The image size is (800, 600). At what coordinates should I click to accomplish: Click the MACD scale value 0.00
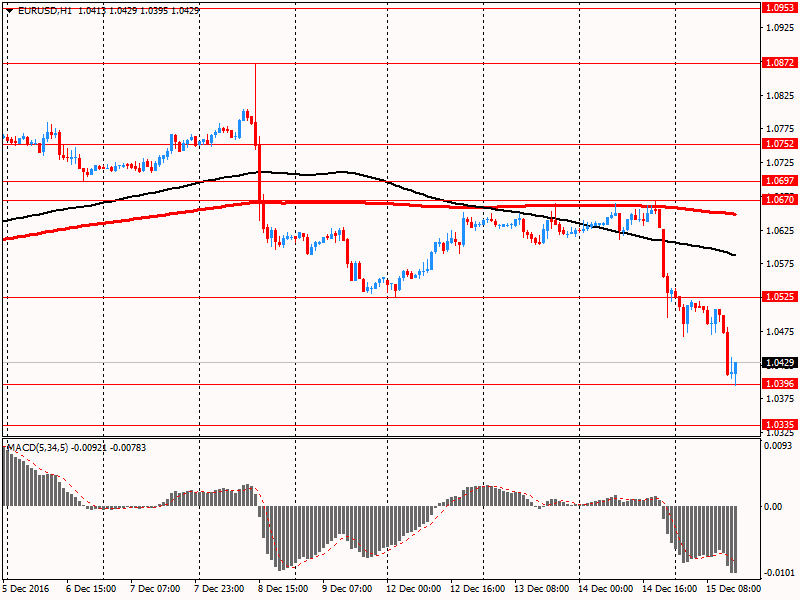click(x=773, y=506)
